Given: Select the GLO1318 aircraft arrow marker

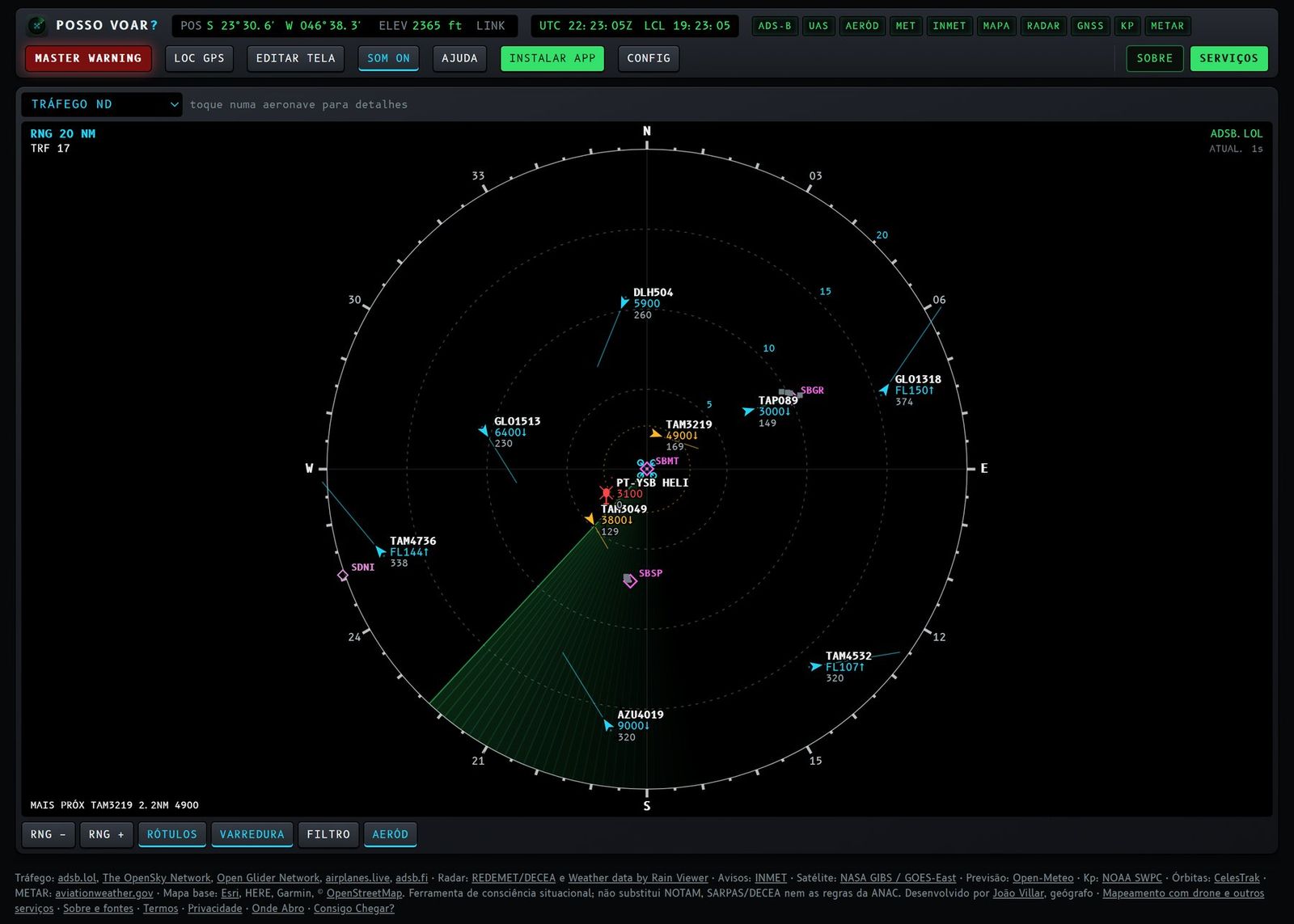Looking at the screenshot, I should (884, 390).
